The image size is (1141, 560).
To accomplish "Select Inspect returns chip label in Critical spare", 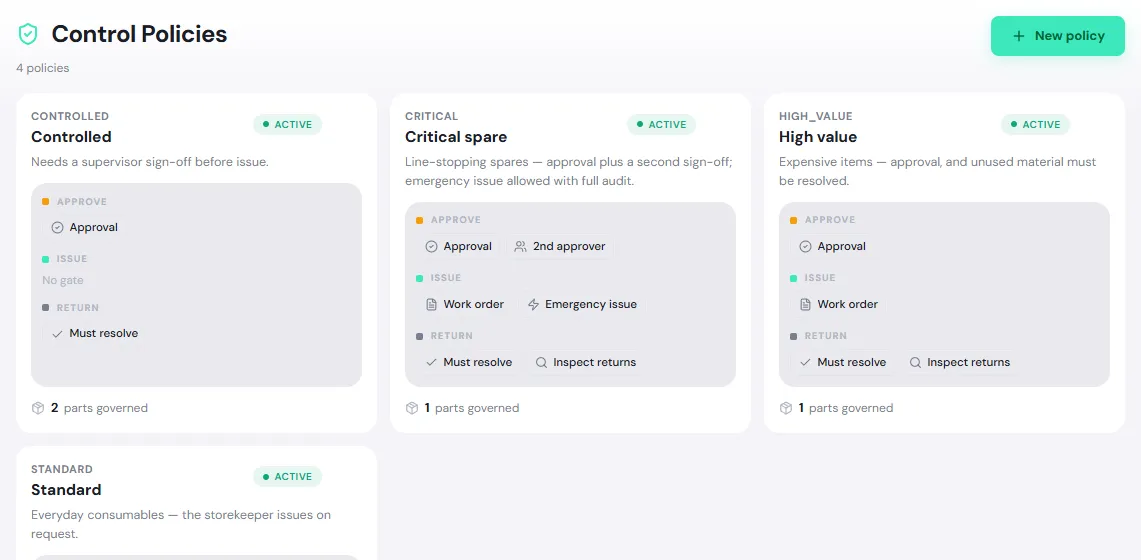I will tap(595, 362).
